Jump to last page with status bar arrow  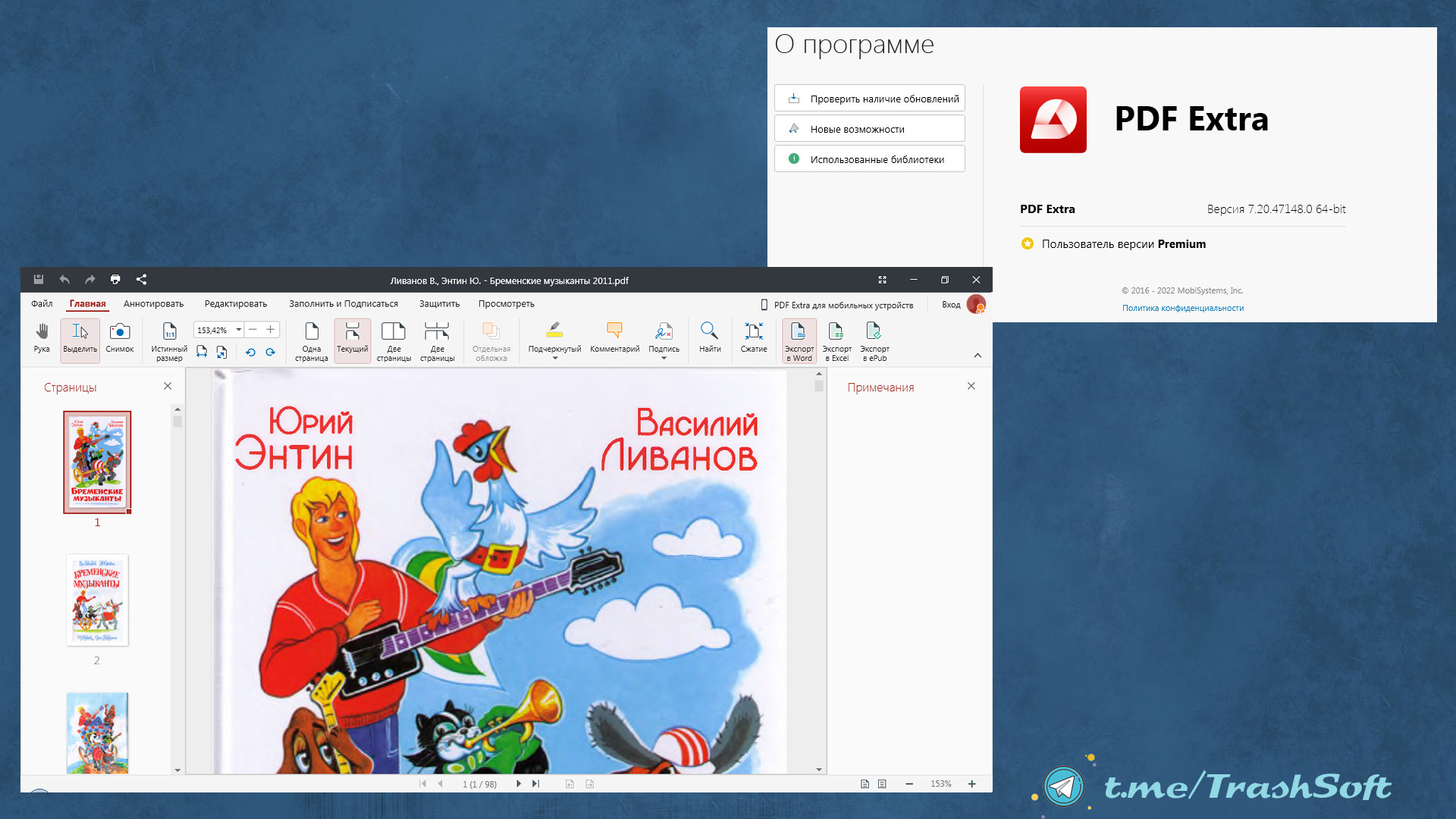click(x=535, y=783)
